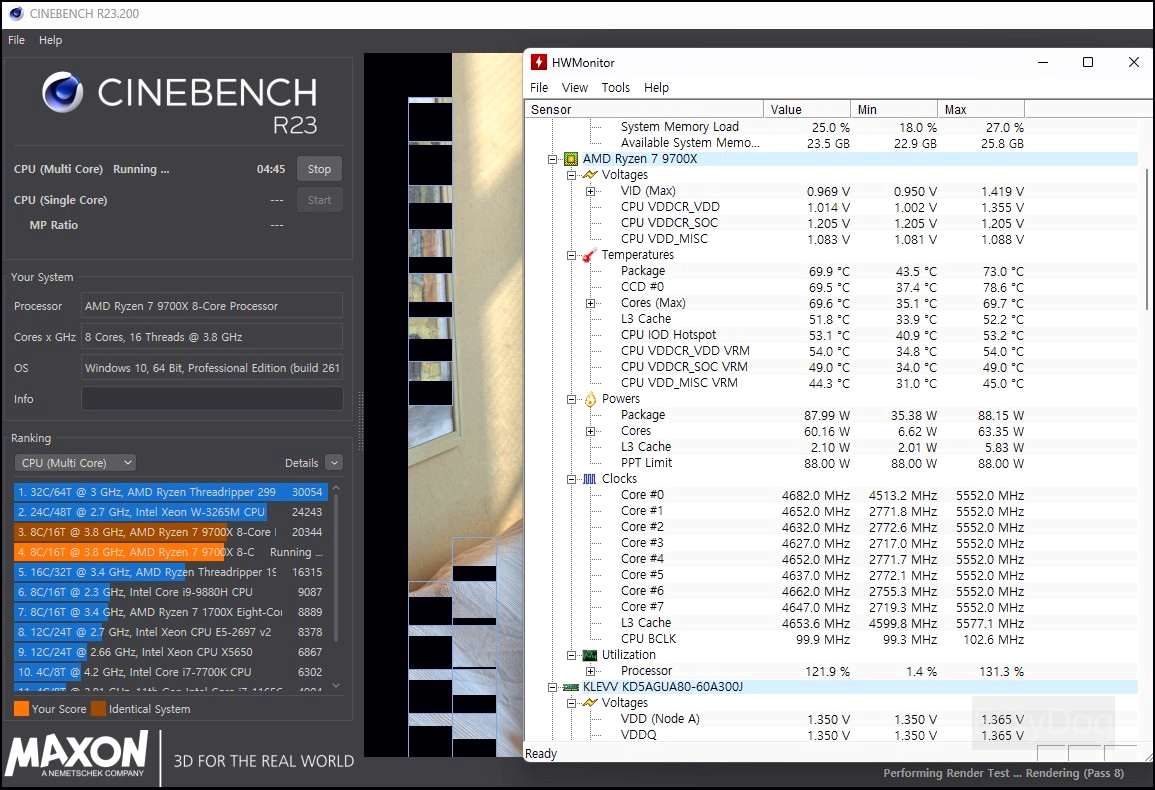Image resolution: width=1155 pixels, height=790 pixels.
Task: Click the Voltages icon under the KLEVV memory
Action: coord(590,703)
